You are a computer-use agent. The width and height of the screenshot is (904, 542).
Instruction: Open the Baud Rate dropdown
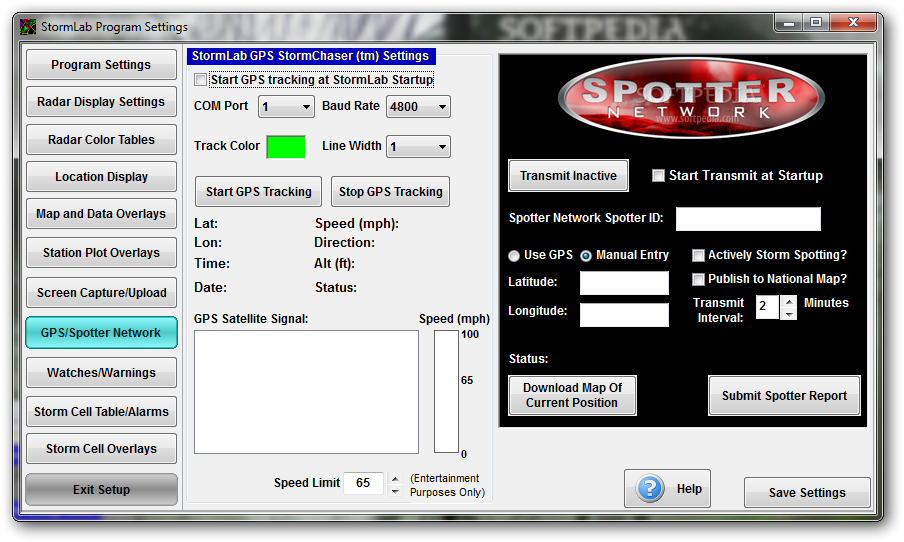tap(418, 107)
